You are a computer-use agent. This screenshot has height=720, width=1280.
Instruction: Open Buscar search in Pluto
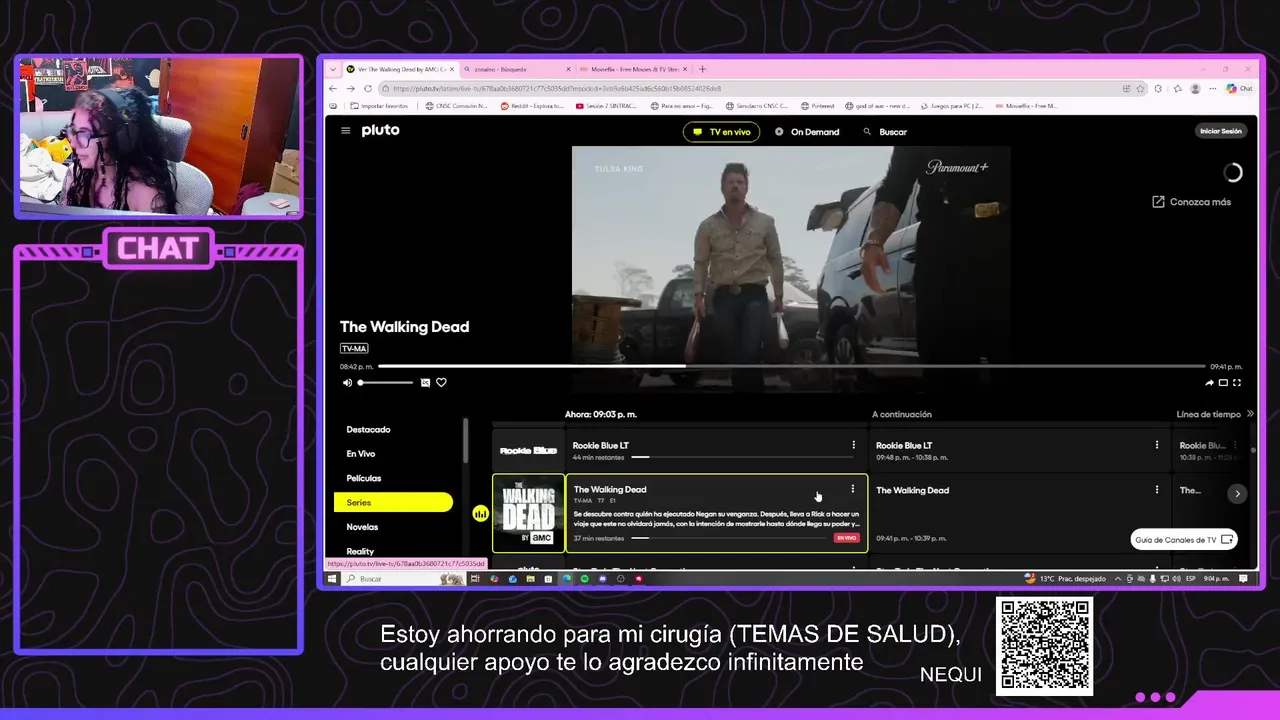[885, 132]
